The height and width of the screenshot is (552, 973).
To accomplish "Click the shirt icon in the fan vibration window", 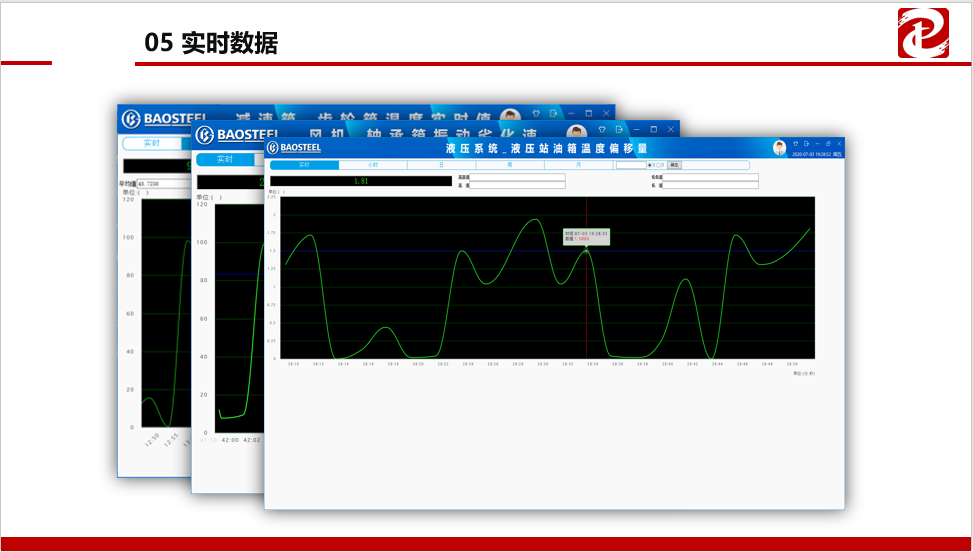I will pyautogui.click(x=602, y=129).
